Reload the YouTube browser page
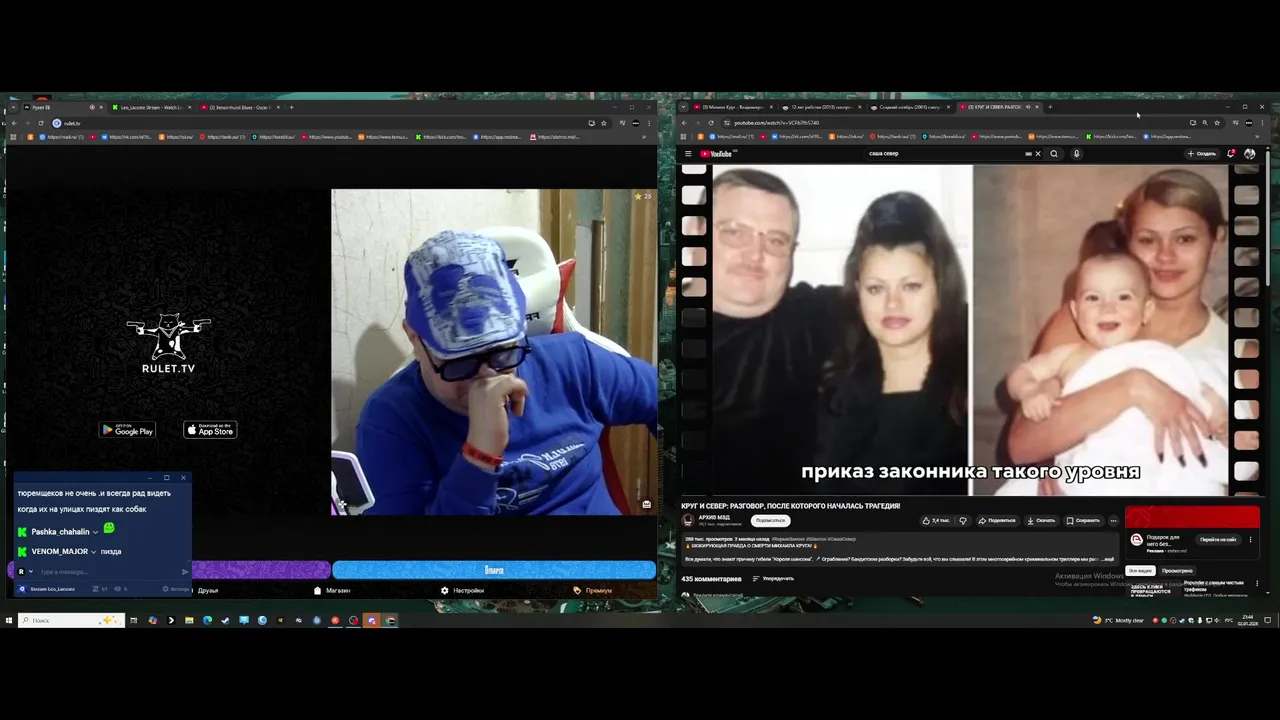The image size is (1280, 720). click(x=711, y=123)
